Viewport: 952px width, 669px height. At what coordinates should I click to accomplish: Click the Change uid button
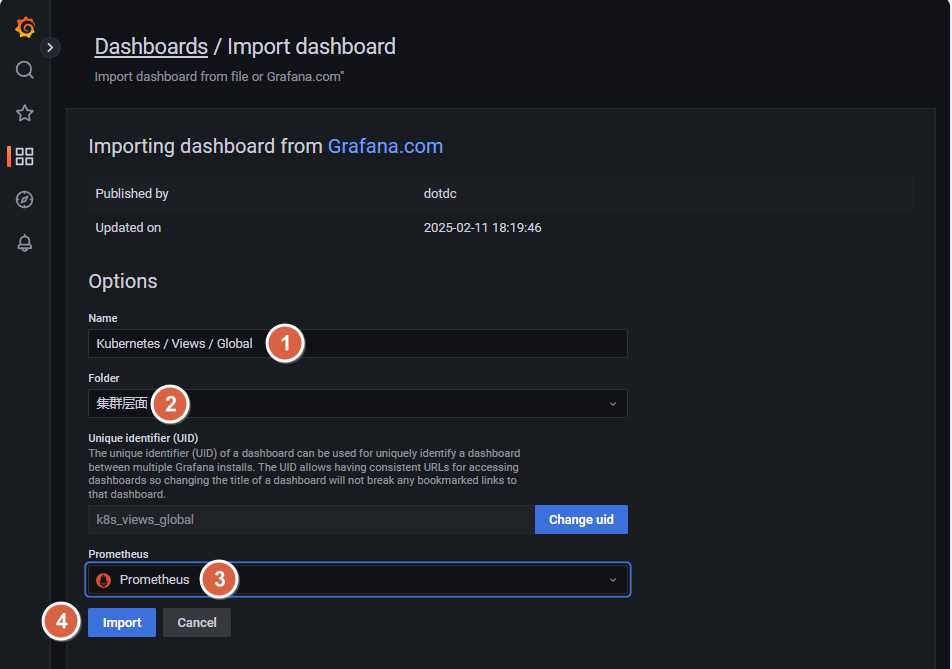pyautogui.click(x=581, y=520)
